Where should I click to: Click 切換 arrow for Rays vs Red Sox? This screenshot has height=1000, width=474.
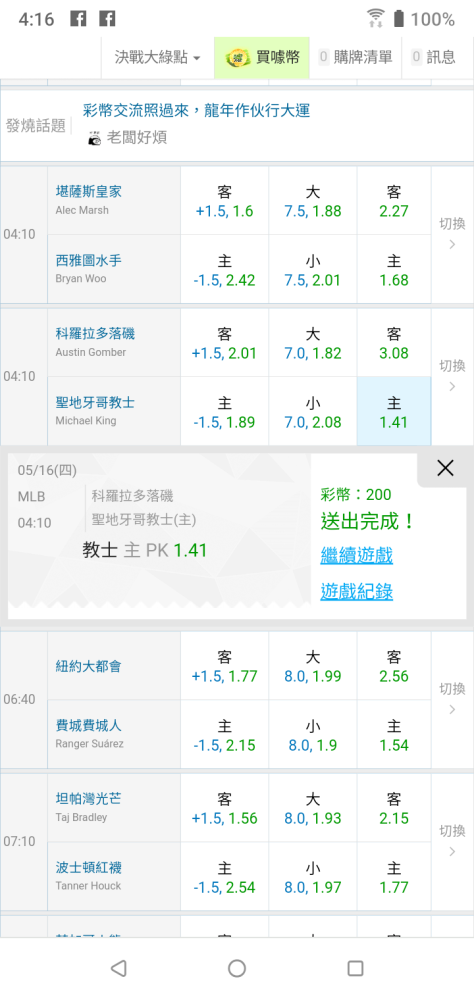pyautogui.click(x=452, y=841)
